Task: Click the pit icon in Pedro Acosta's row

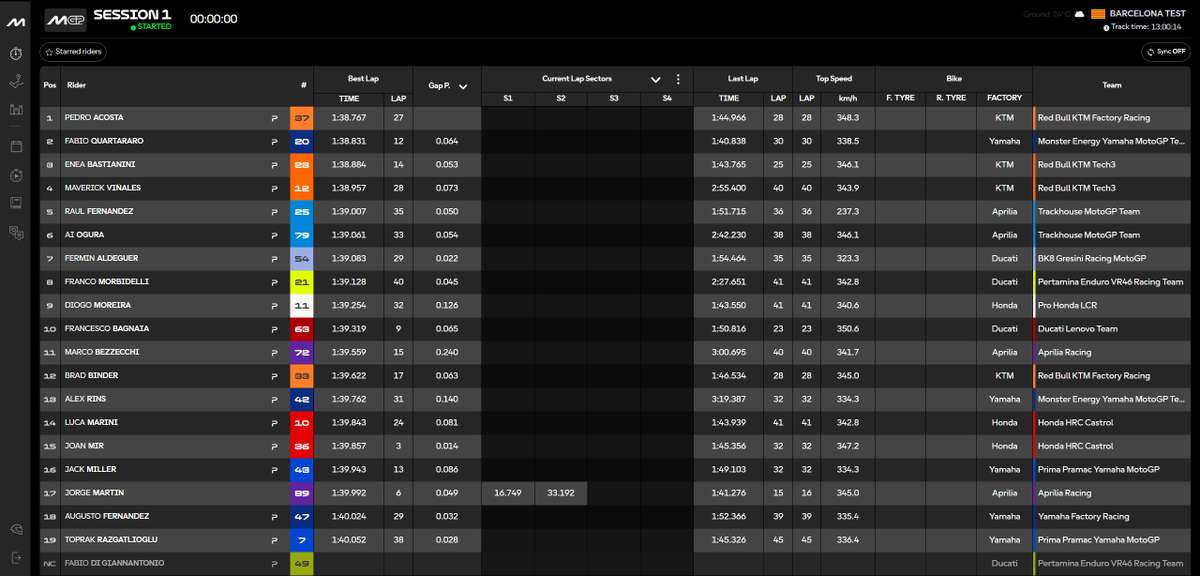Action: [x=274, y=118]
